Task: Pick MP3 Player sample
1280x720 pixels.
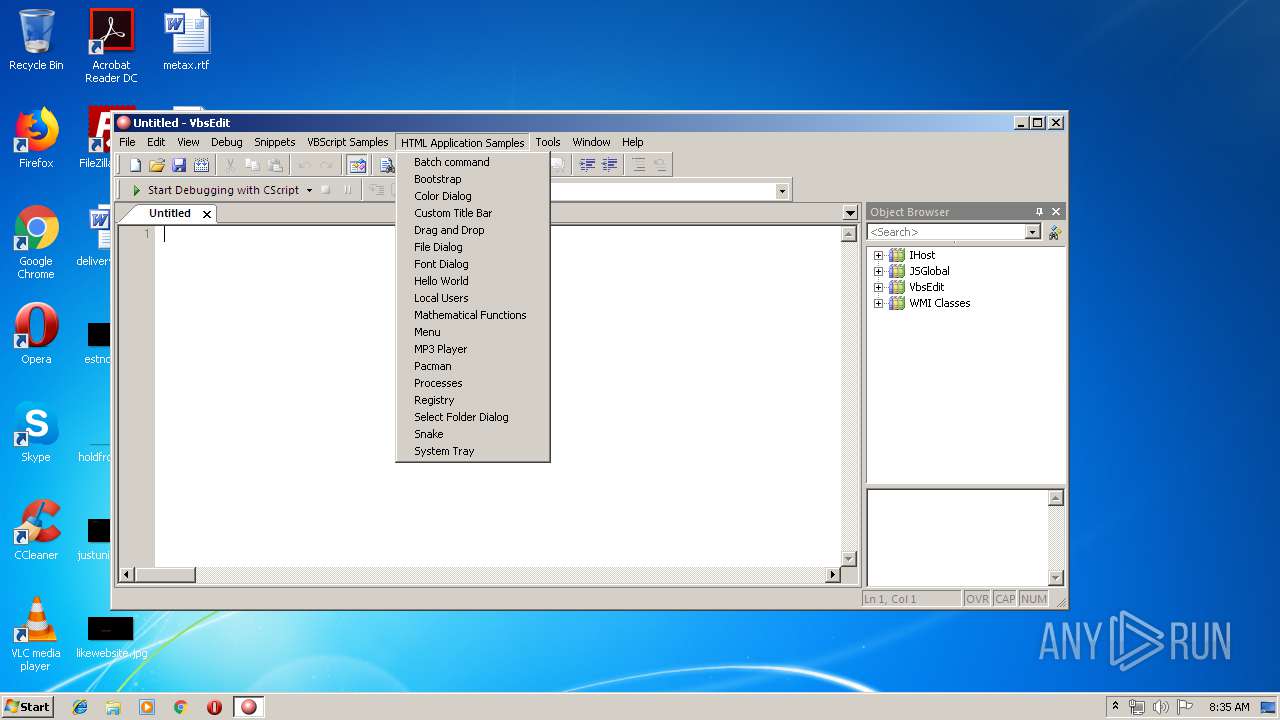Action: pos(472,349)
